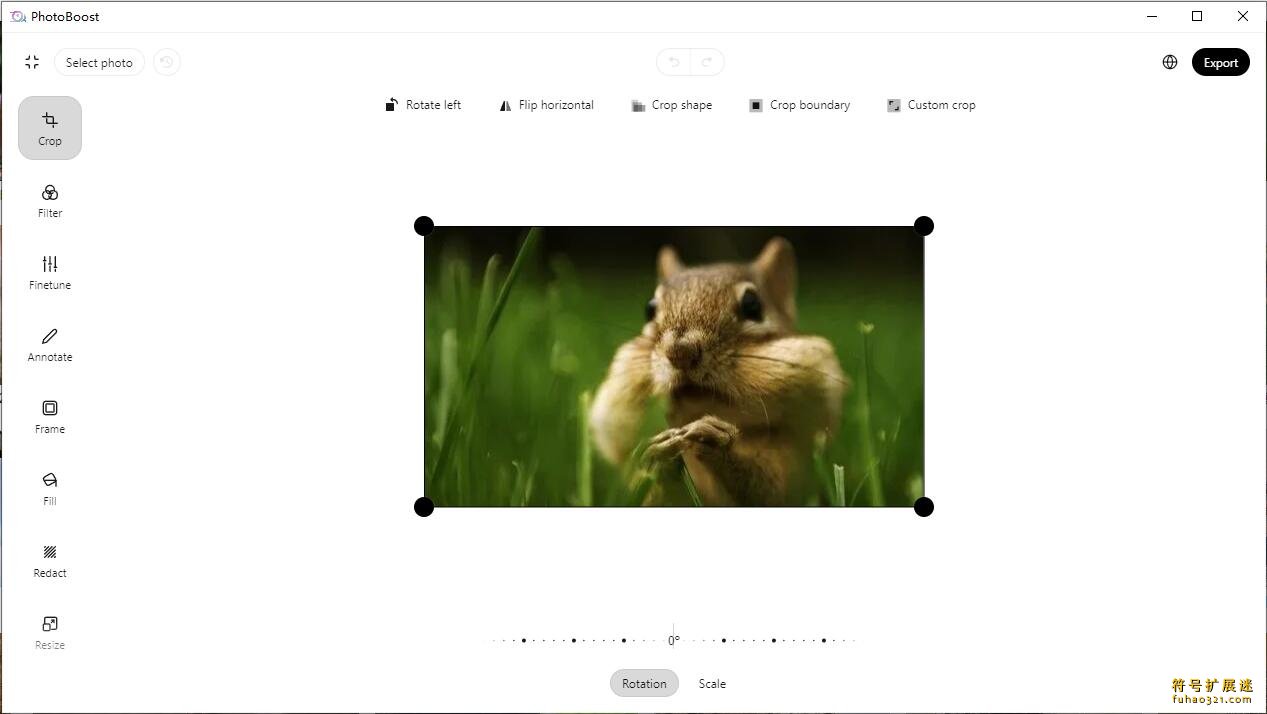Export the edited photo
The image size is (1267, 714).
1220,62
